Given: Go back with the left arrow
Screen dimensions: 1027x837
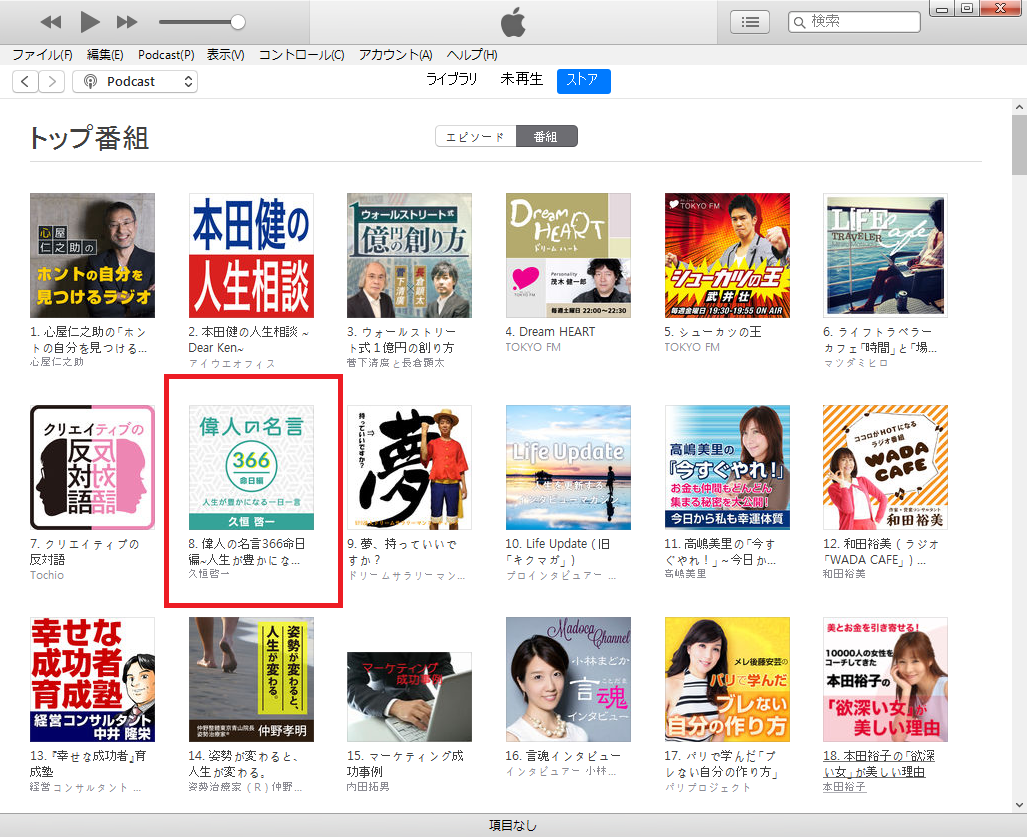Looking at the screenshot, I should click(25, 81).
